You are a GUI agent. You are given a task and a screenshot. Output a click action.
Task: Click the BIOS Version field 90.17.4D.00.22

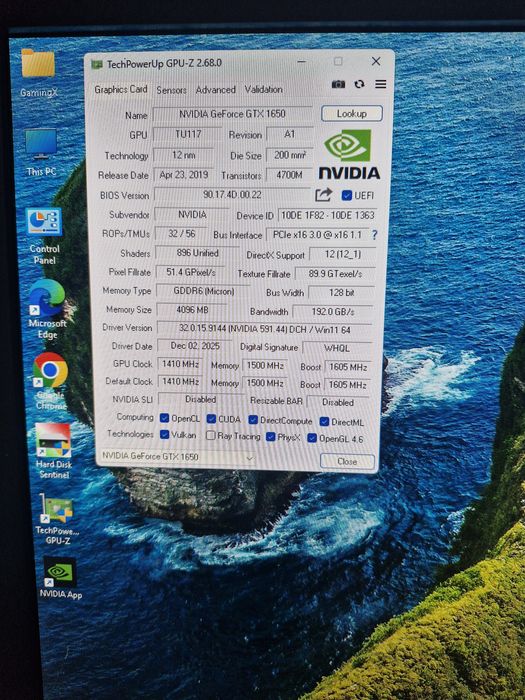click(232, 195)
